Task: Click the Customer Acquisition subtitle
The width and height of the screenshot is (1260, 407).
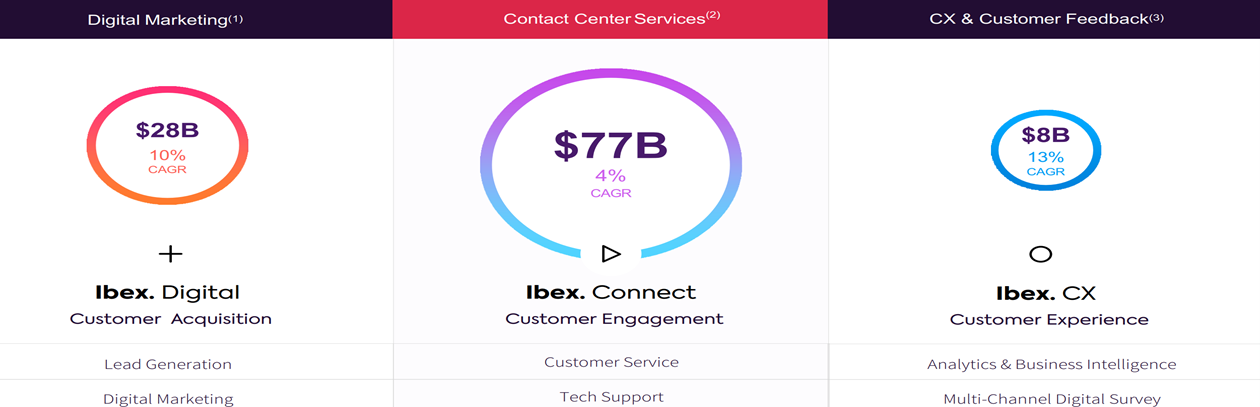Action: [x=171, y=319]
